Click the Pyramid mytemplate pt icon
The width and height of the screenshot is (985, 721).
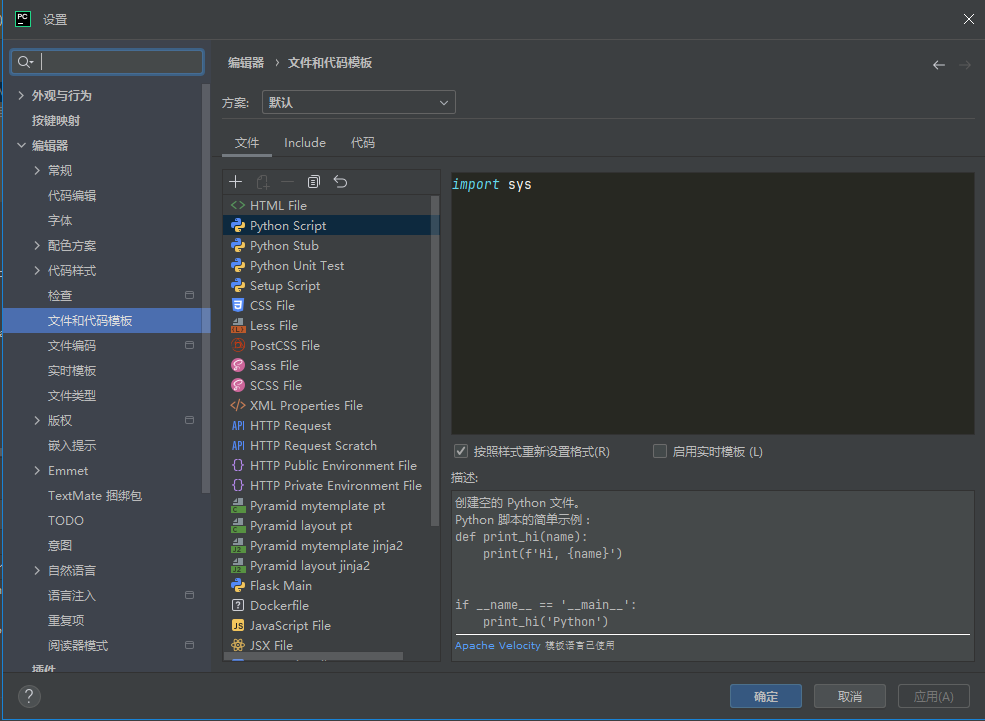[237, 506]
